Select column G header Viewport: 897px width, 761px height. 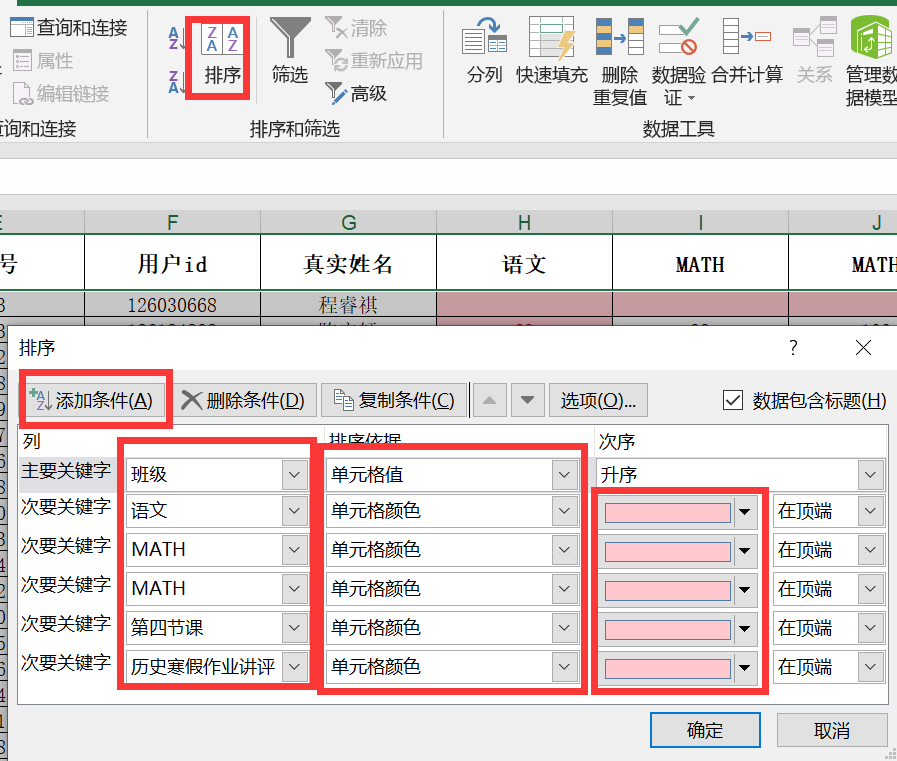pos(348,222)
